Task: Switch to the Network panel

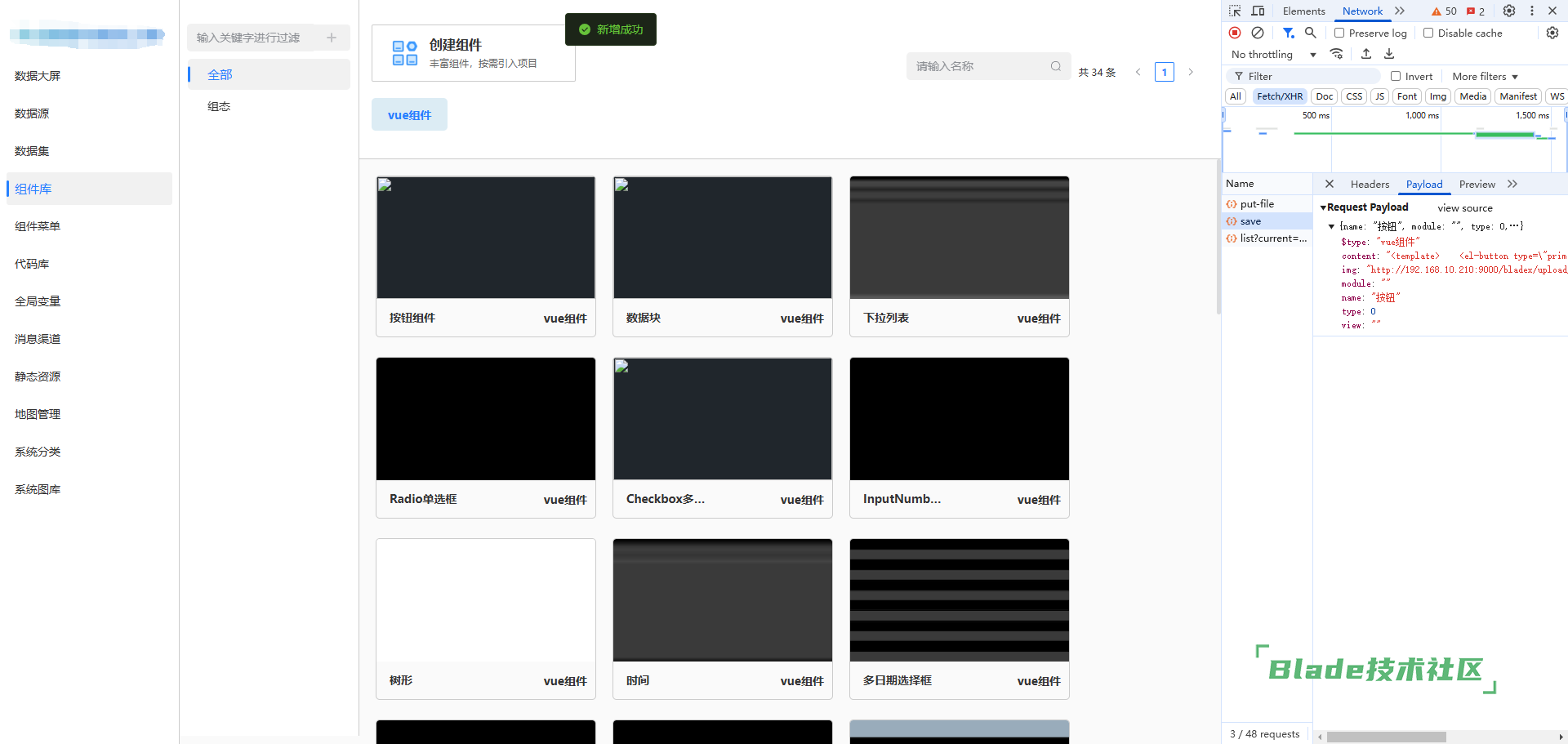Action: [x=1362, y=11]
